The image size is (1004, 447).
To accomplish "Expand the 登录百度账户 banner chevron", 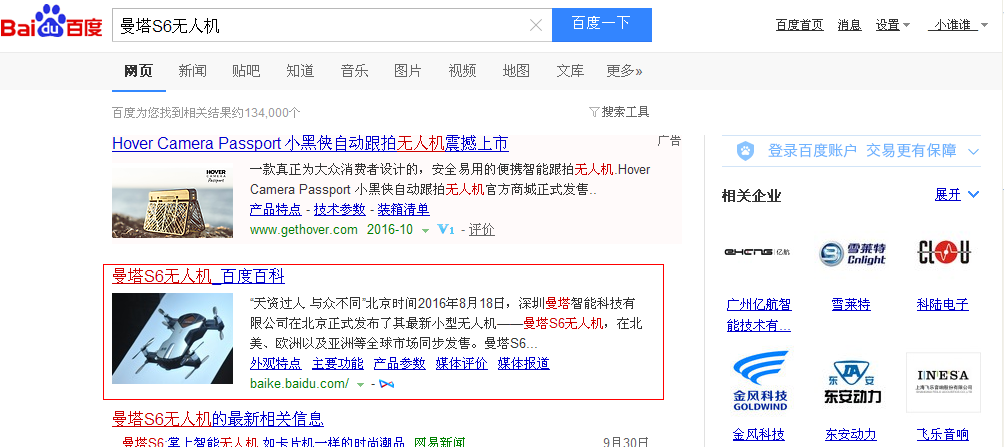I will (x=974, y=152).
